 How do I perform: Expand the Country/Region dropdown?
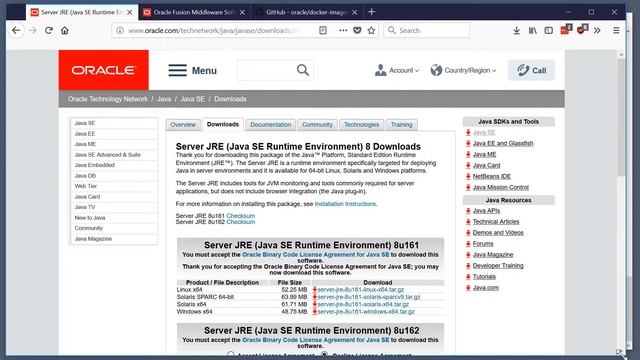coord(463,70)
